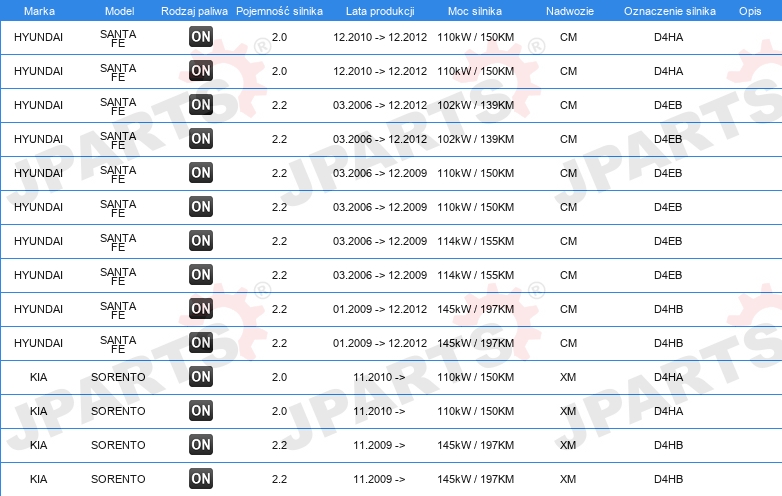782x496 pixels.
Task: Click ON icon in lower 102kW / 139KM row
Action: pos(201,138)
